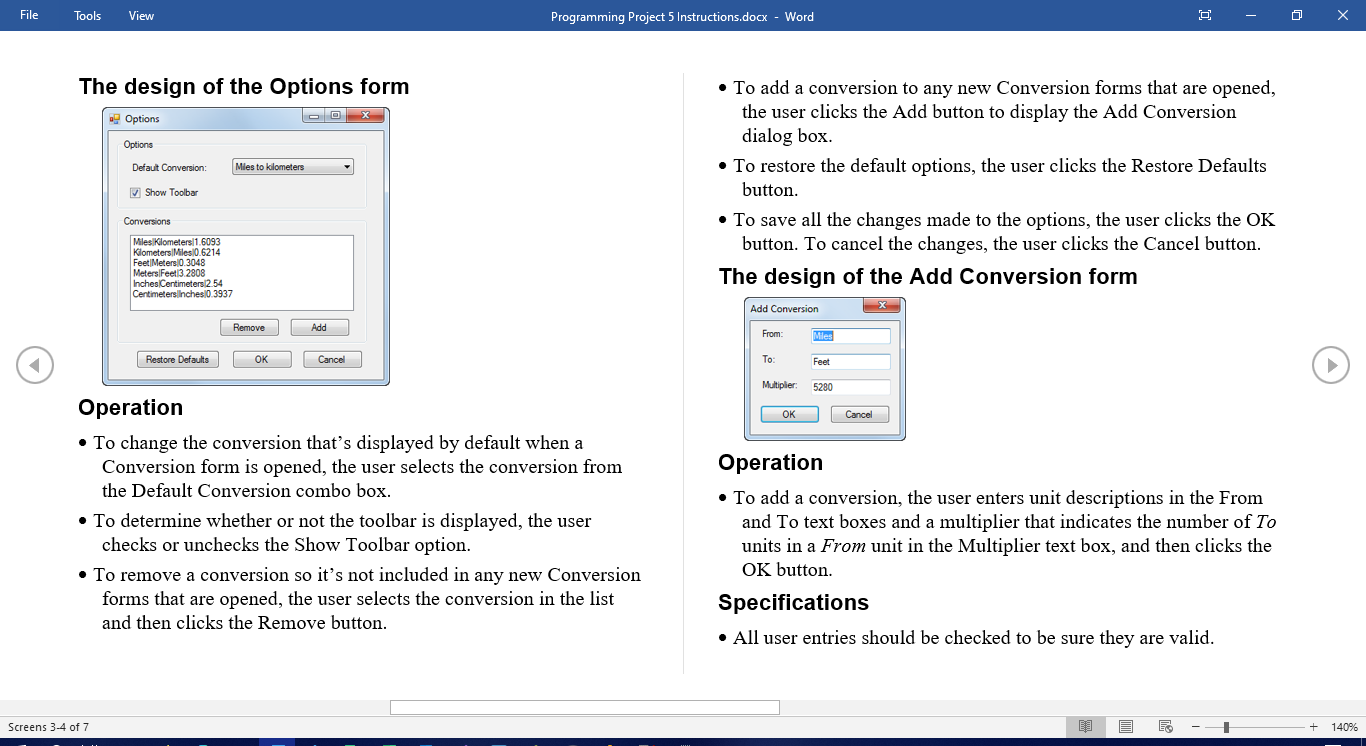
Task: Click the Auto-hide reading toolbar icon
Action: pos(1204,15)
